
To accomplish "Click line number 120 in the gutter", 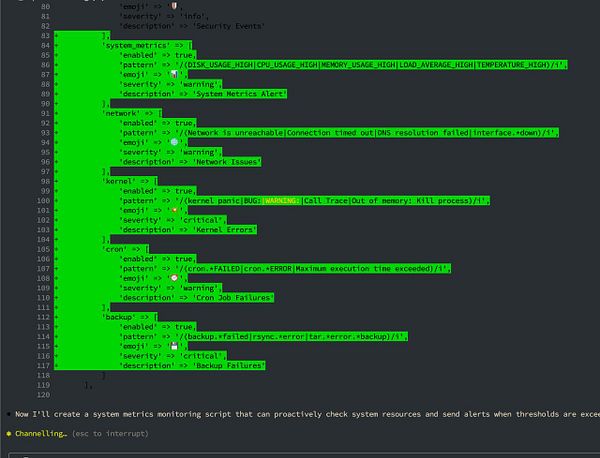I will coord(43,395).
